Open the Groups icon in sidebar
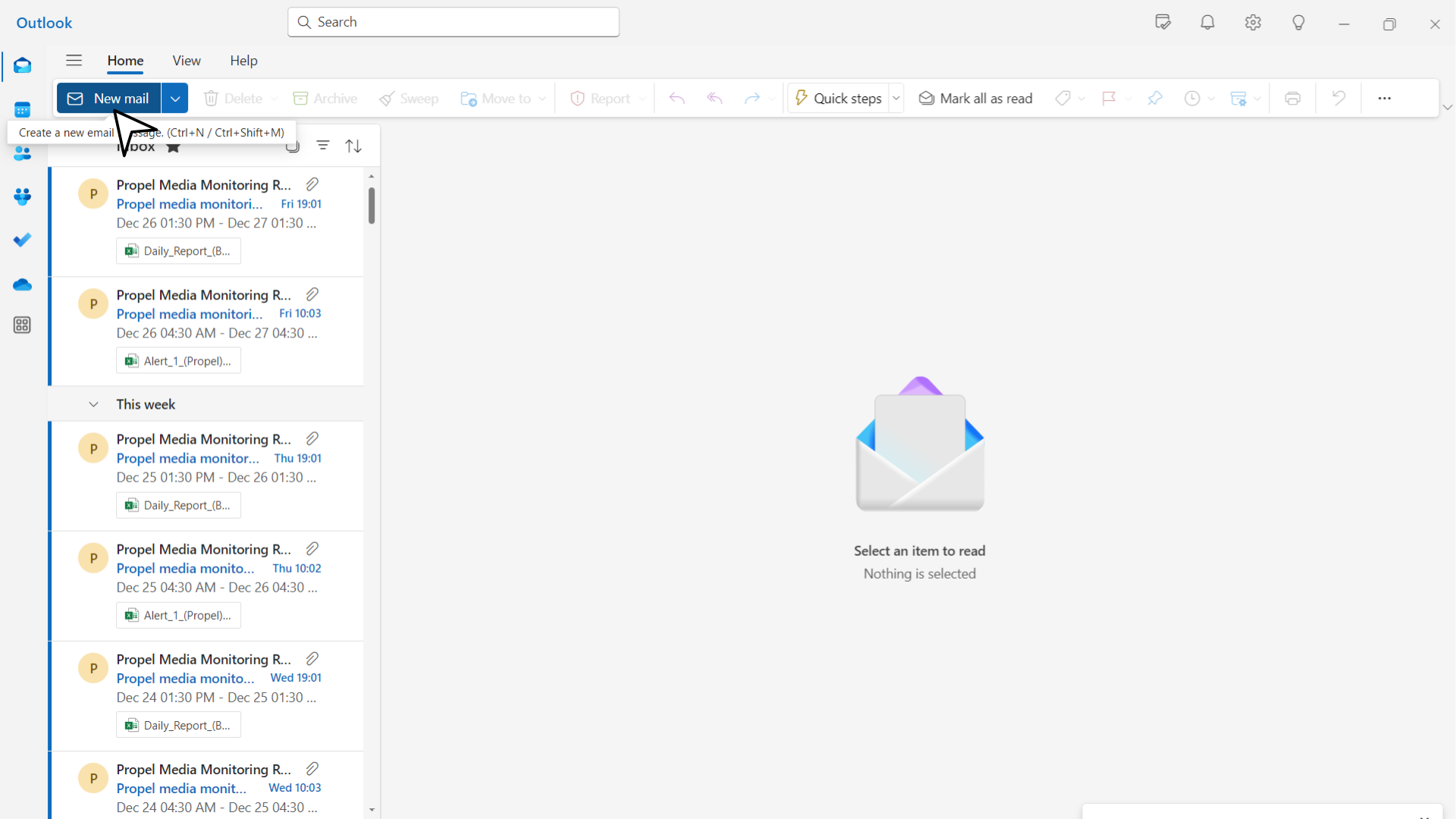Viewport: 1456px width, 819px height. click(22, 197)
